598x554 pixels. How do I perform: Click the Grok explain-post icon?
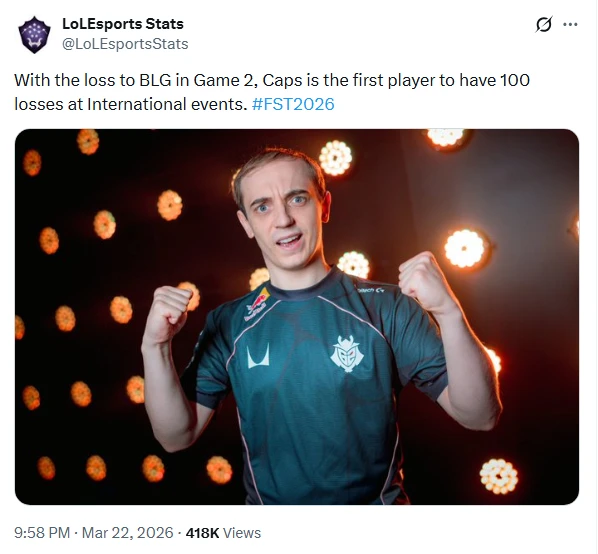tap(543, 25)
